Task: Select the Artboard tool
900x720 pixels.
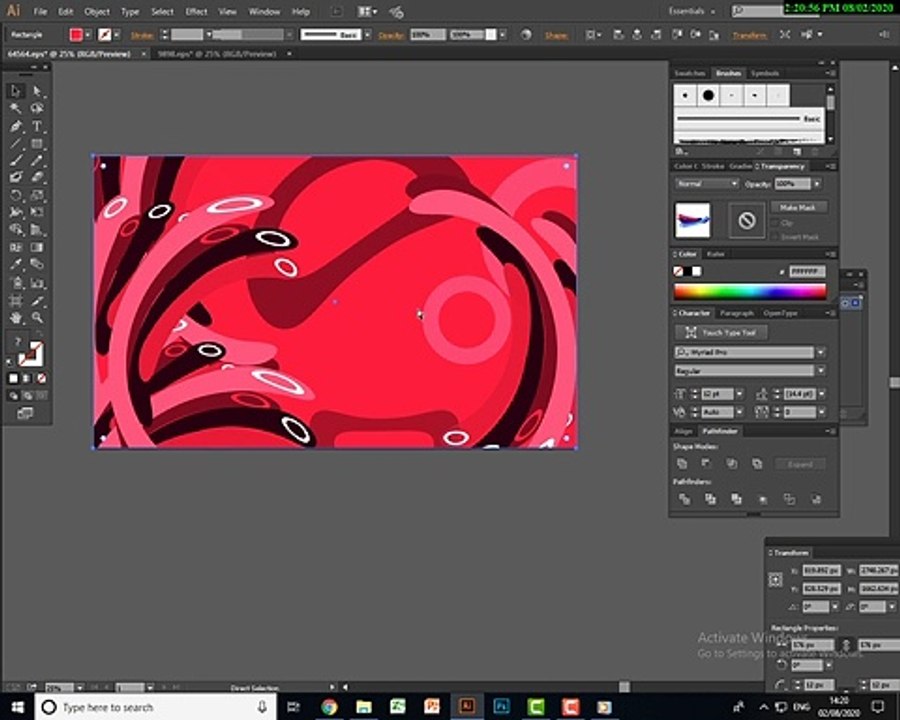Action: 15,300
